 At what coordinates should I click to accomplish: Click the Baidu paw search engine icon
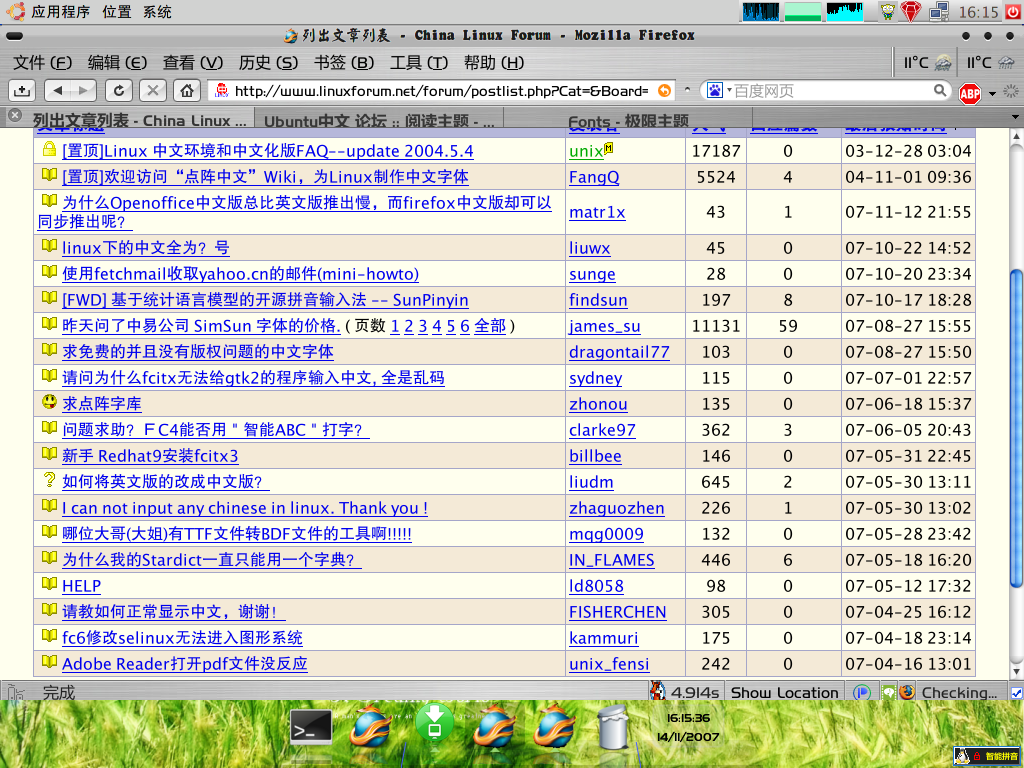click(715, 90)
